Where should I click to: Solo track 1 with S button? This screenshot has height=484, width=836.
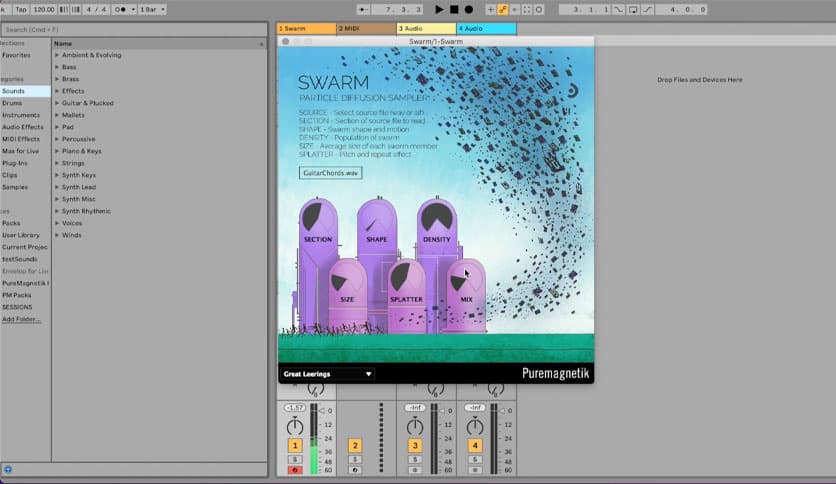pyautogui.click(x=295, y=459)
